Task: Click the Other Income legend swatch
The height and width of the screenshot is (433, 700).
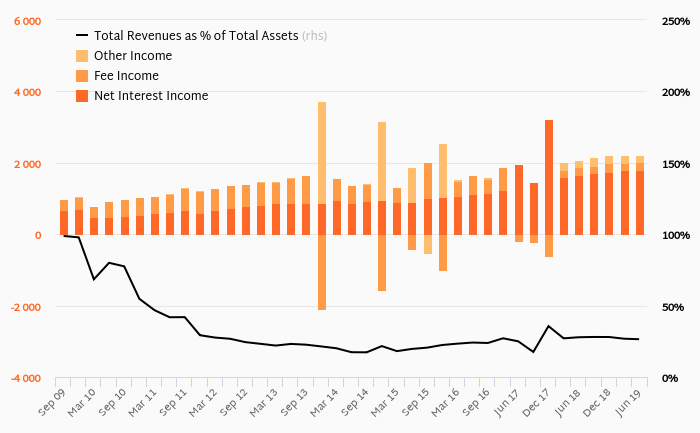Action: [82, 56]
